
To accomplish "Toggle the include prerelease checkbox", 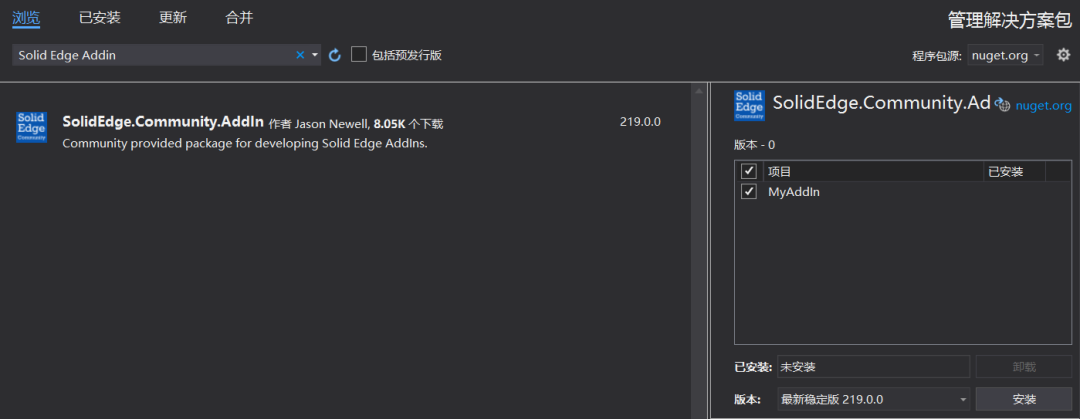I will (x=358, y=54).
